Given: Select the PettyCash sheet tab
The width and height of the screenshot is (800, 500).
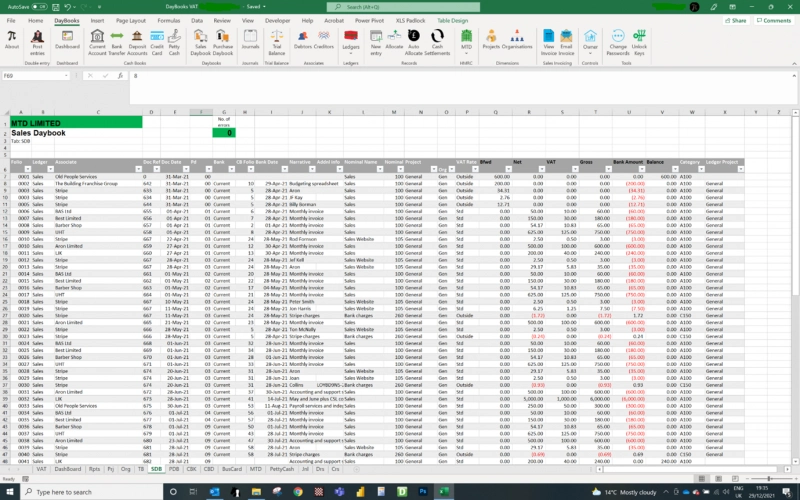Looking at the screenshot, I should point(282,468).
